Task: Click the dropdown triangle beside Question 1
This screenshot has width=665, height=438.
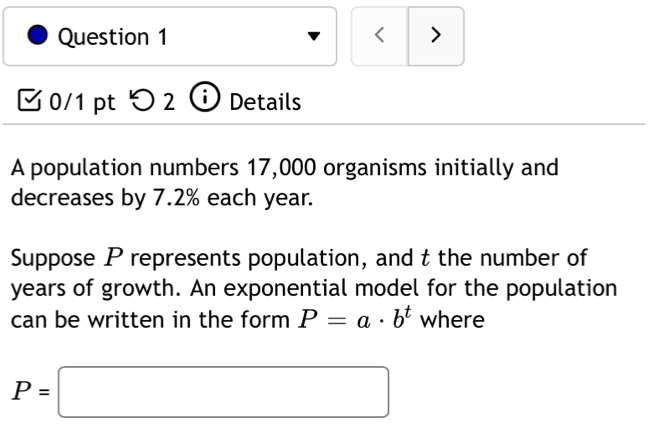Action: [x=313, y=37]
